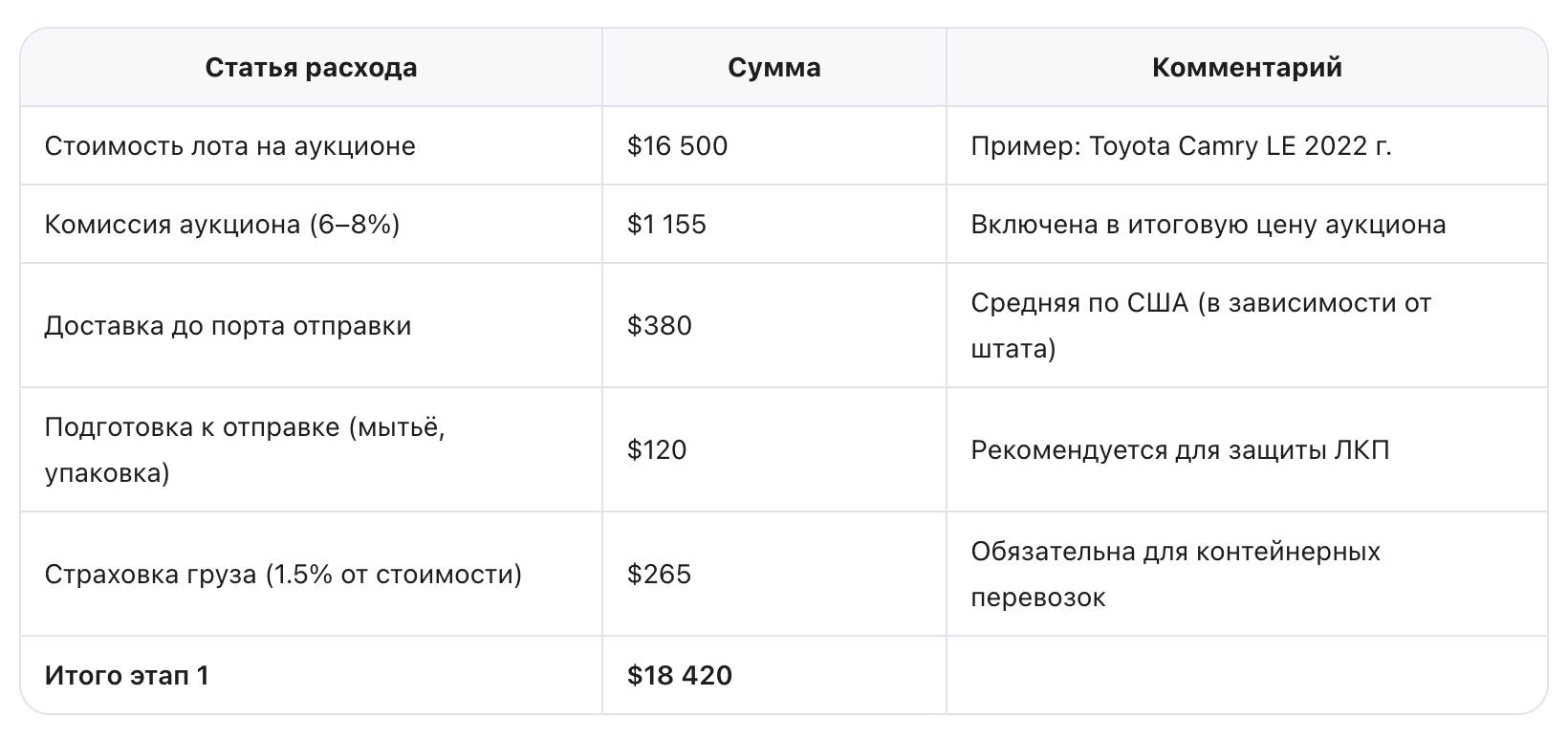Click the Toyota Camry LE 2022 comment
The image size is (1568, 740).
(1181, 146)
